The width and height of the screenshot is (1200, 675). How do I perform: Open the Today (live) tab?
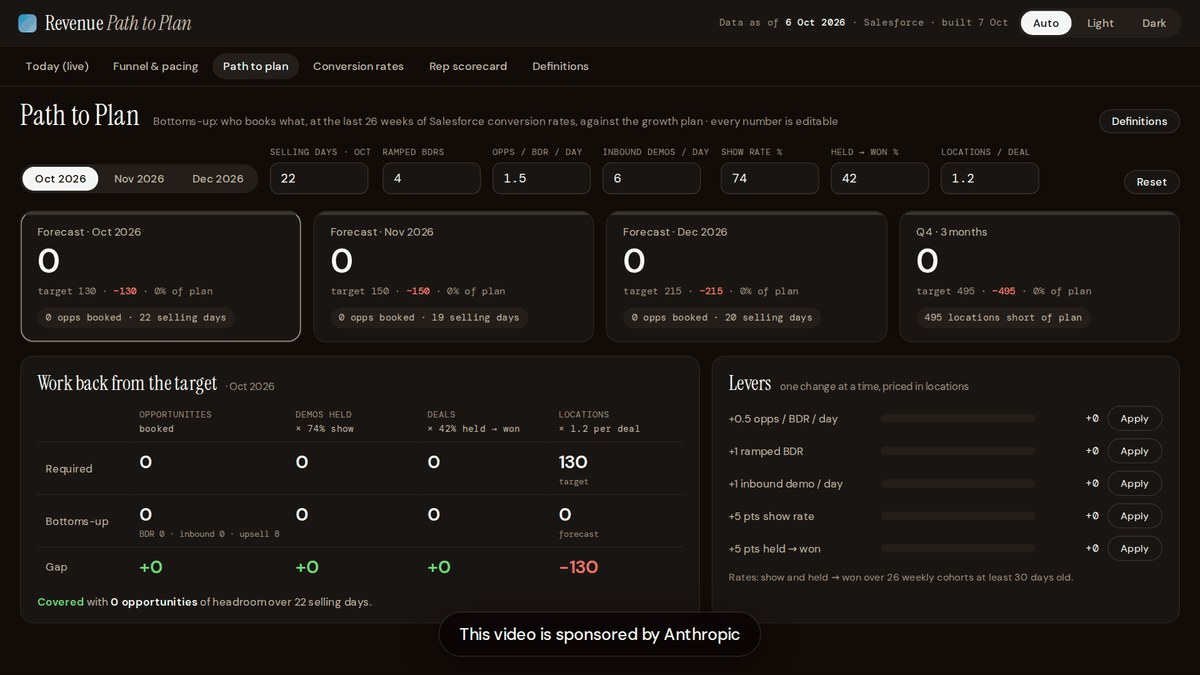[57, 66]
